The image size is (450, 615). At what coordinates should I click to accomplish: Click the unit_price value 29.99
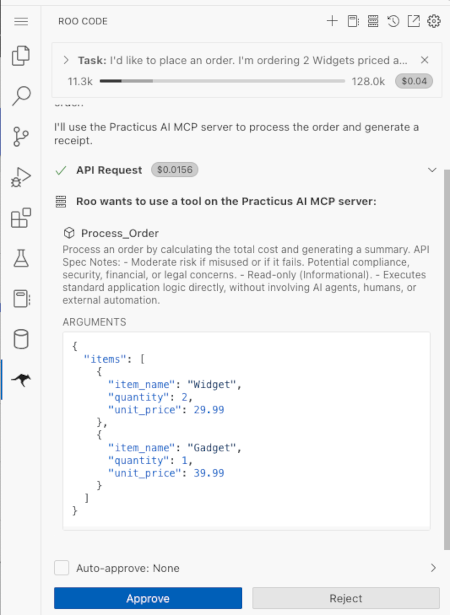(209, 410)
